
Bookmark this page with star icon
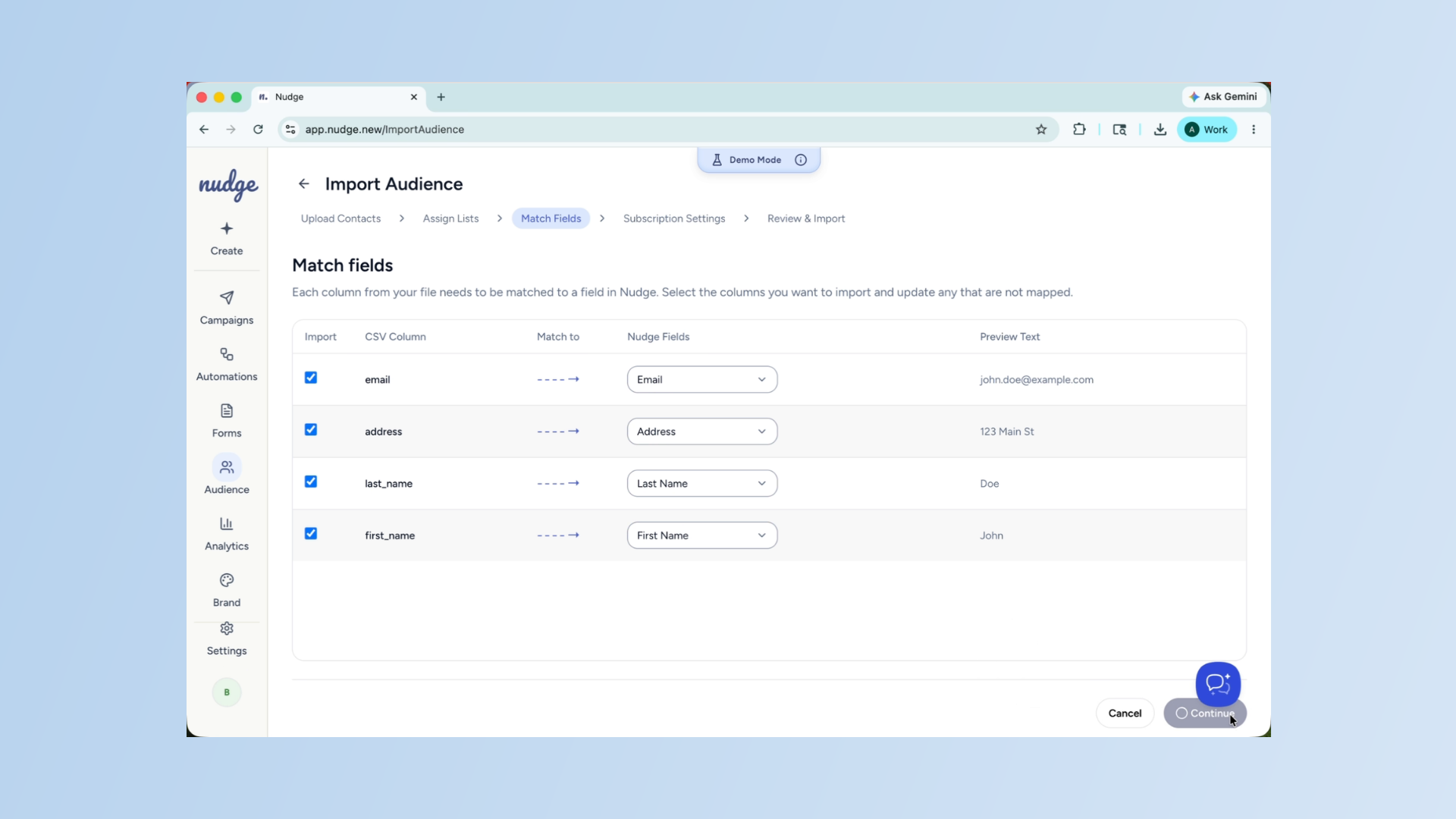[1041, 130]
